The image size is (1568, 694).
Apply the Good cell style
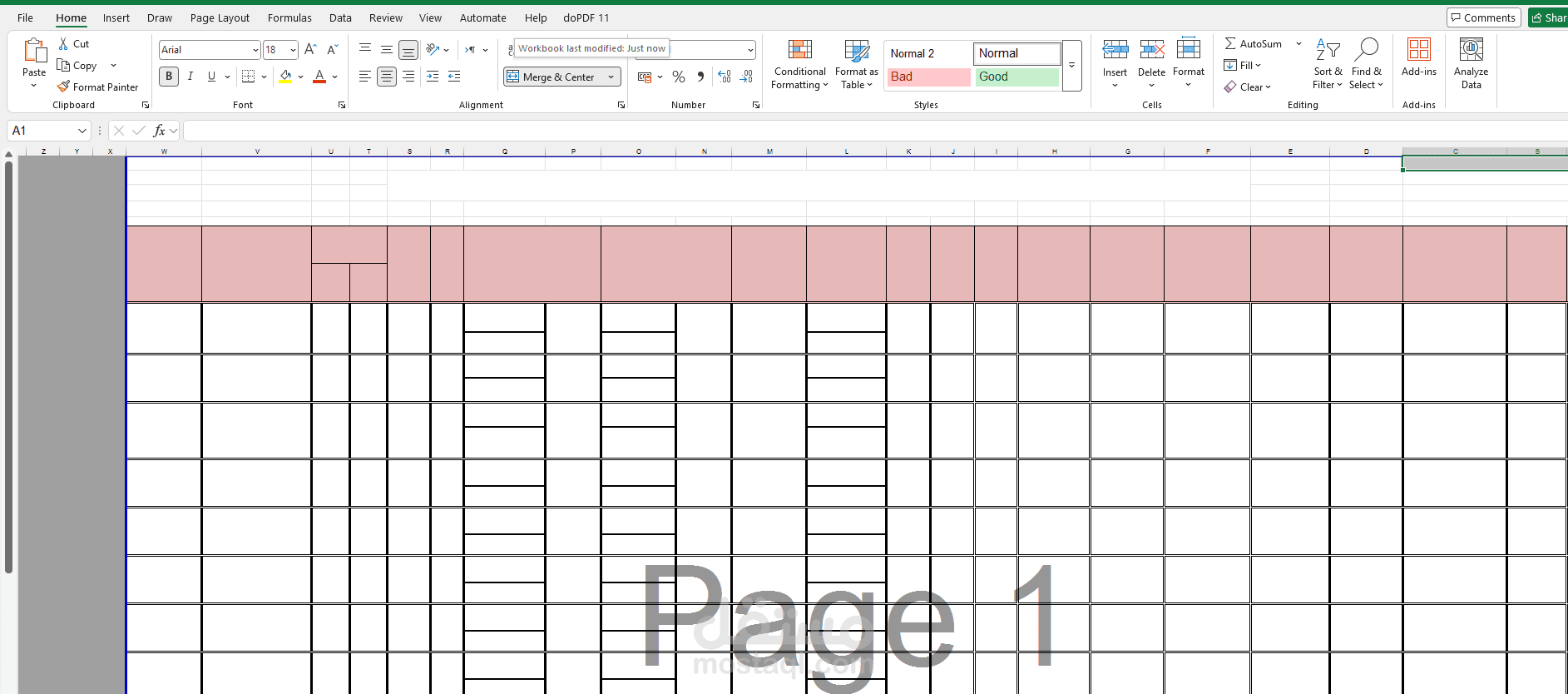1017,77
